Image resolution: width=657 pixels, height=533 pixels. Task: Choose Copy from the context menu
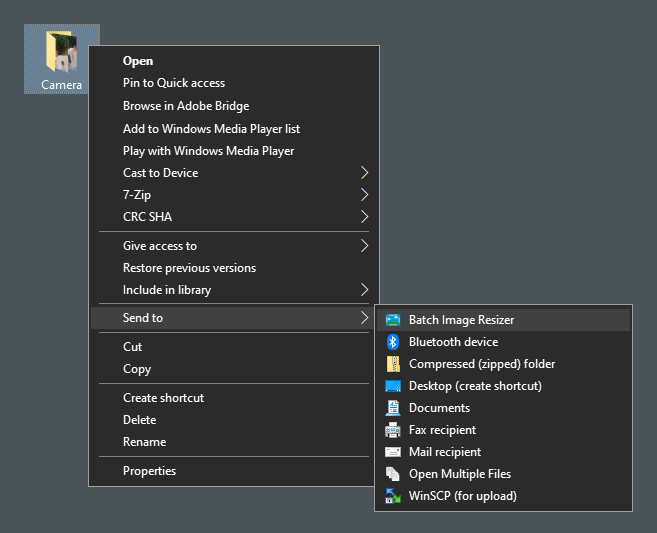click(x=234, y=369)
